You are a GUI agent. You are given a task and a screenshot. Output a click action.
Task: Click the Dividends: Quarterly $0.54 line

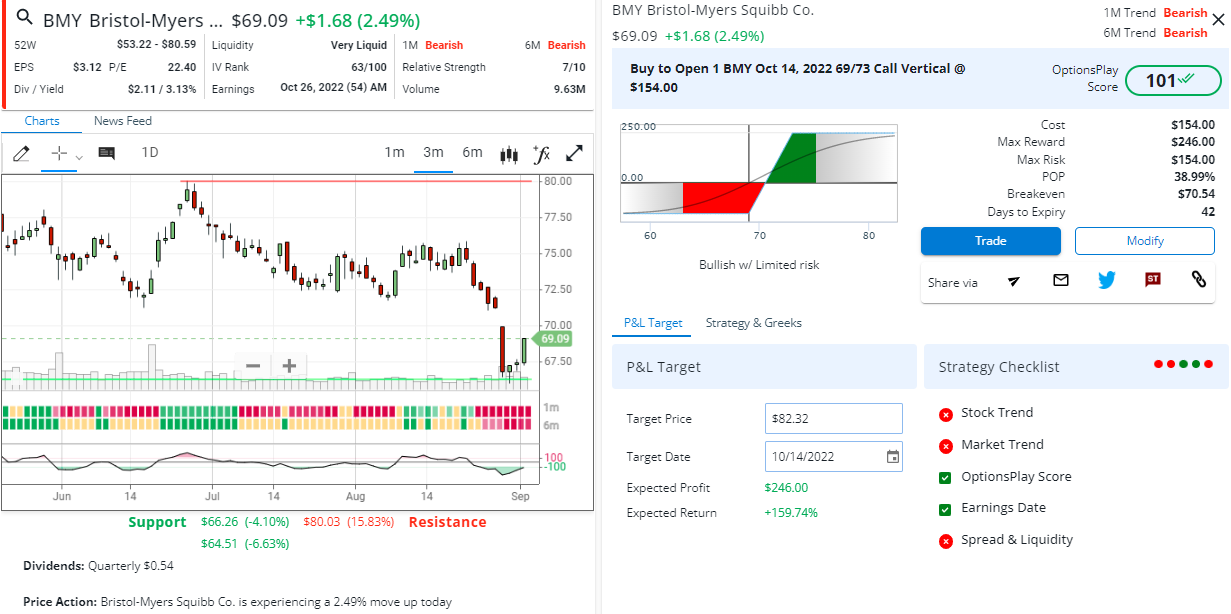pos(98,566)
